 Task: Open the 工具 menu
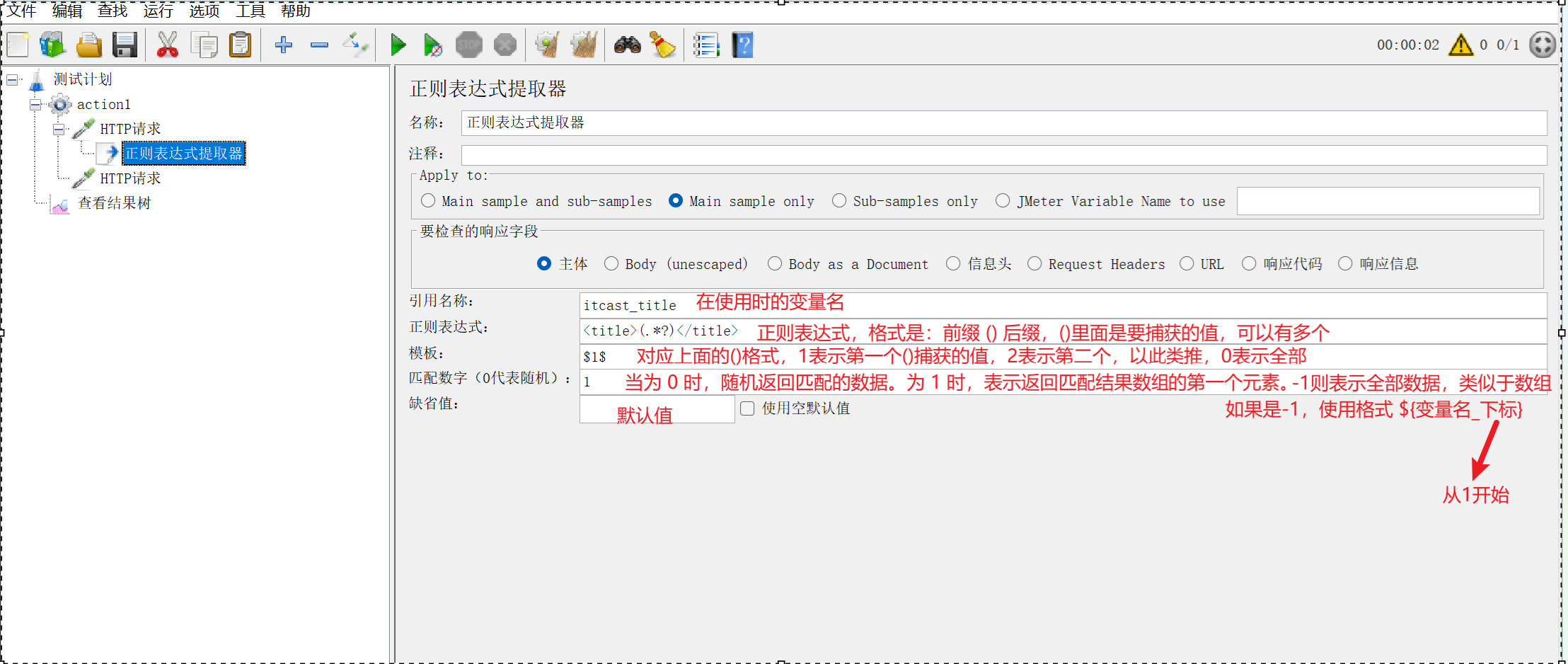click(250, 11)
